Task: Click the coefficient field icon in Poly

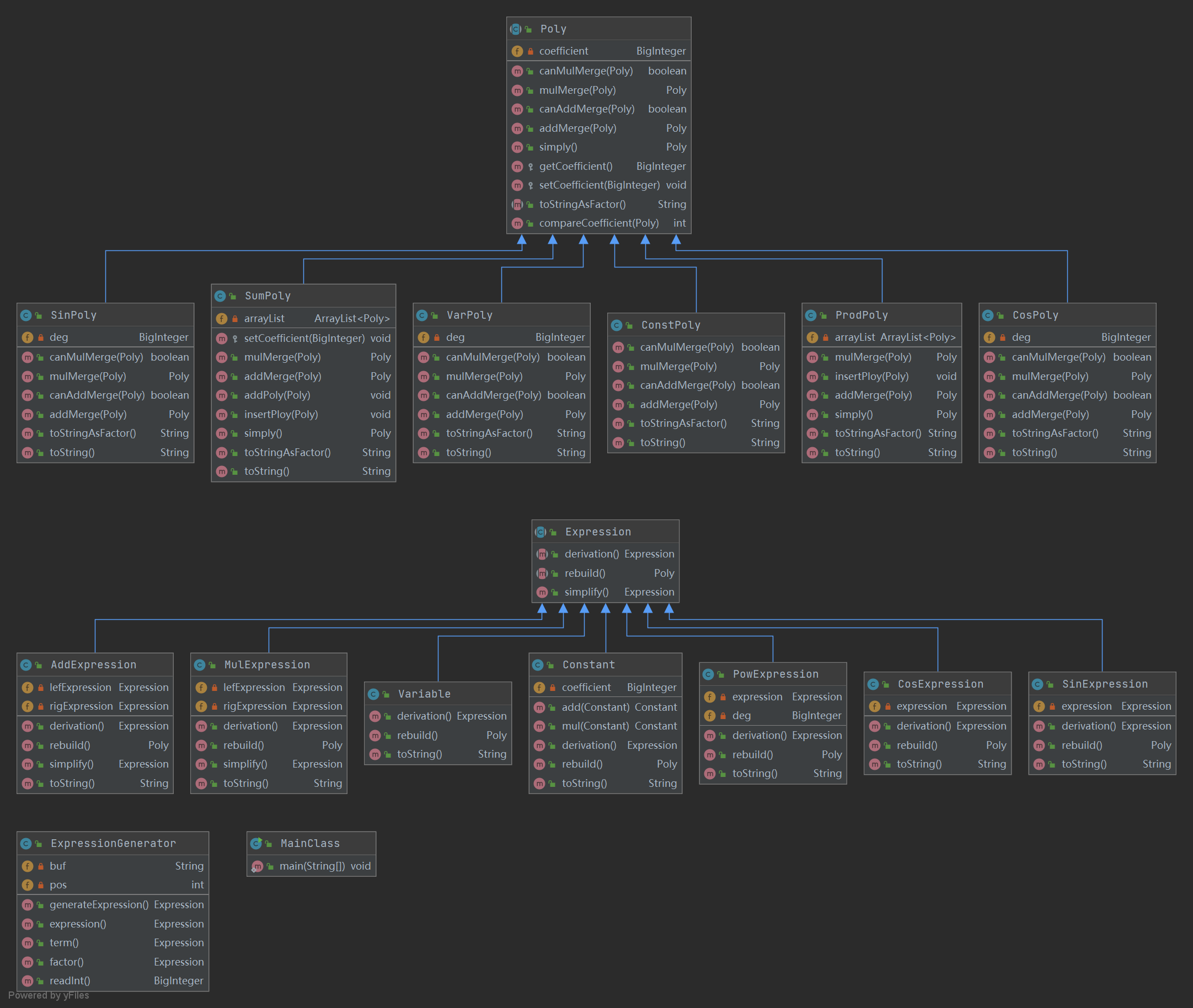Action: (517, 51)
